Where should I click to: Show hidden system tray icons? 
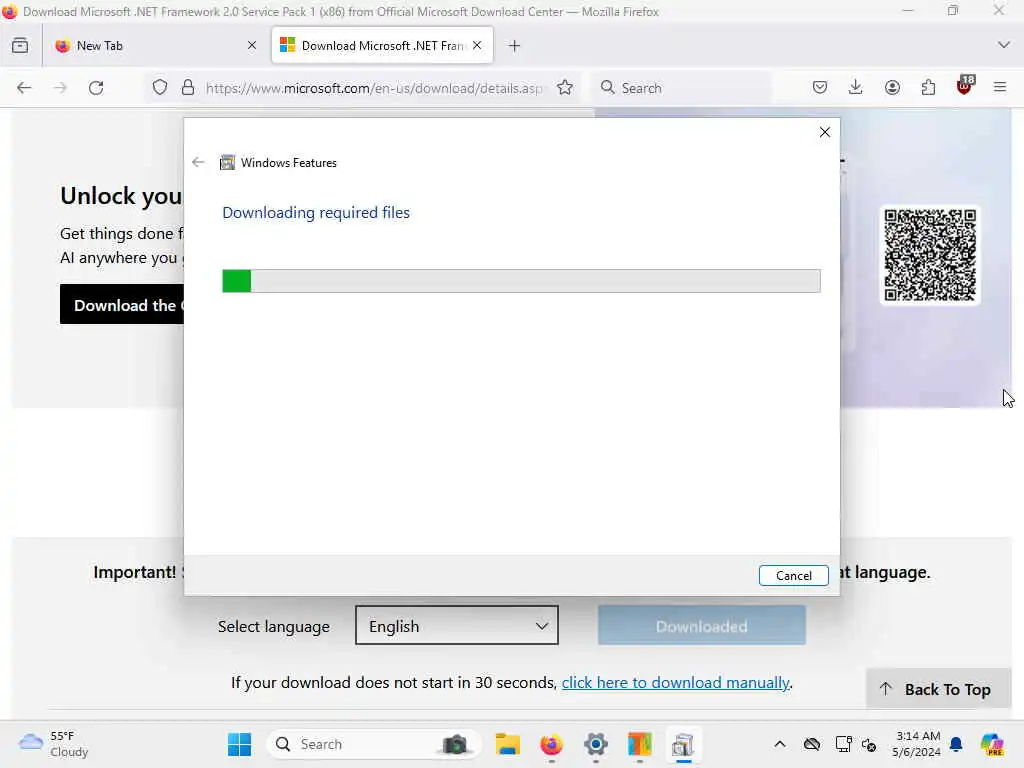[780, 744]
